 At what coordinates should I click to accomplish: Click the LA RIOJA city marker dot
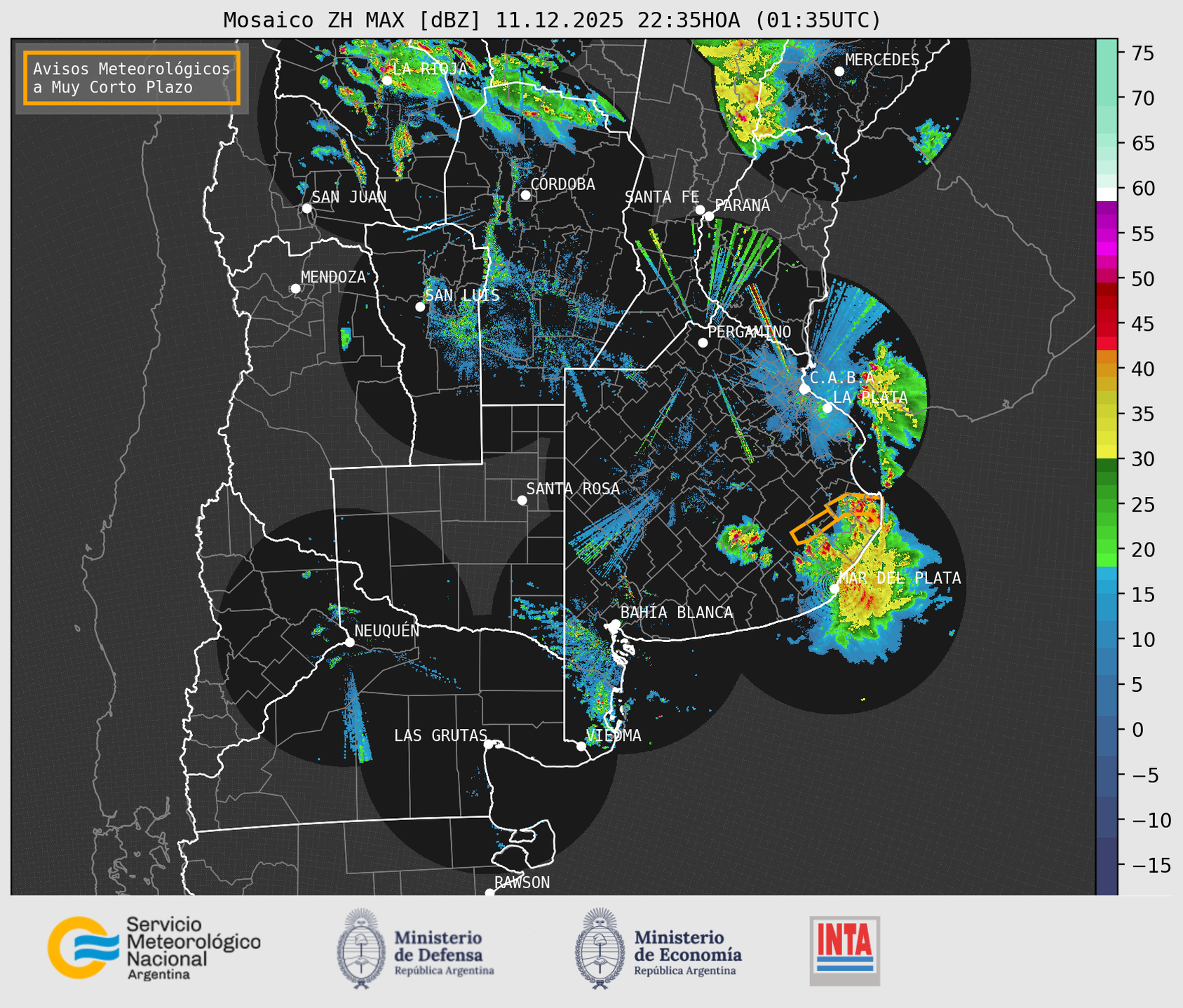click(x=386, y=80)
